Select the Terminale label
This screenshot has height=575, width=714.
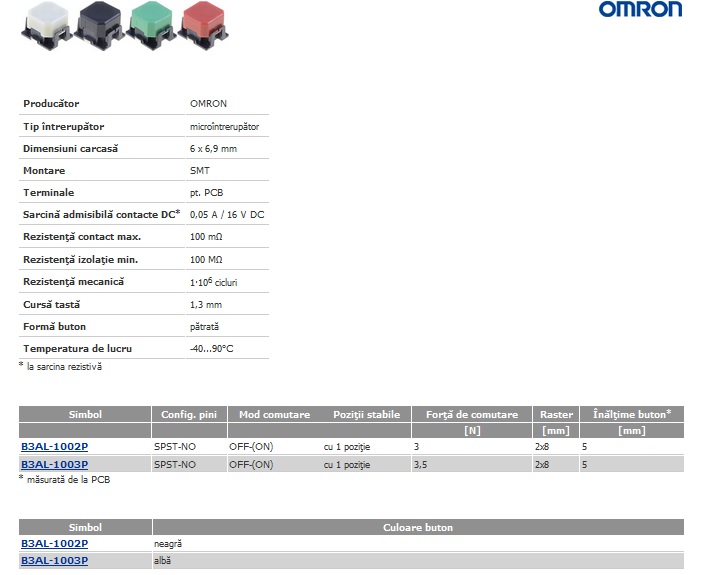pyautogui.click(x=49, y=192)
